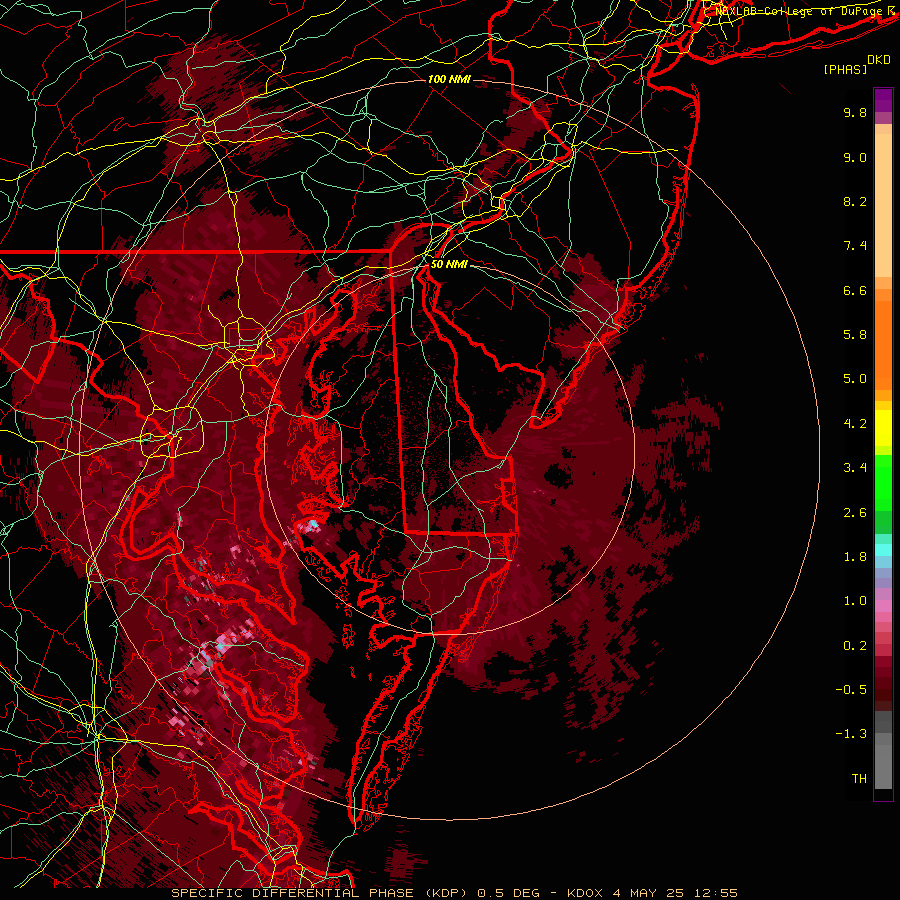
Task: Click the KDOX station identifier in the footer
Action: (585, 893)
